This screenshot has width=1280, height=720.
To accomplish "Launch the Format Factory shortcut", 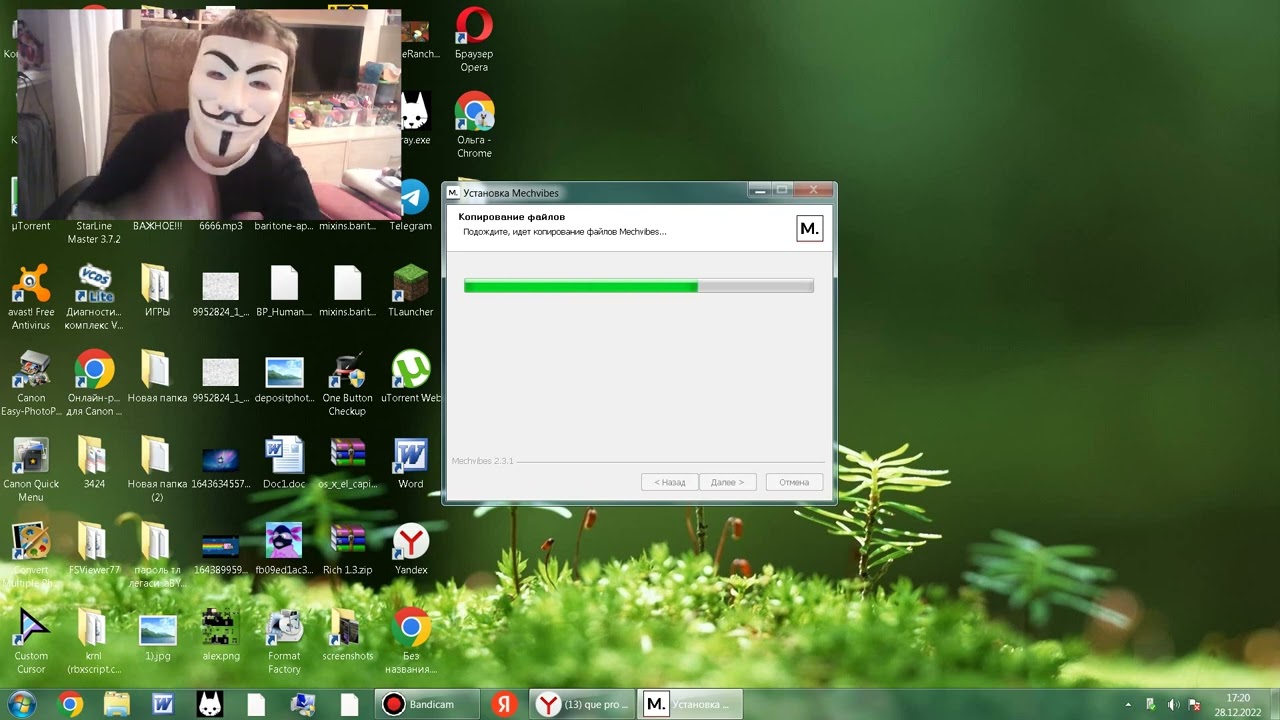I will click(x=284, y=642).
